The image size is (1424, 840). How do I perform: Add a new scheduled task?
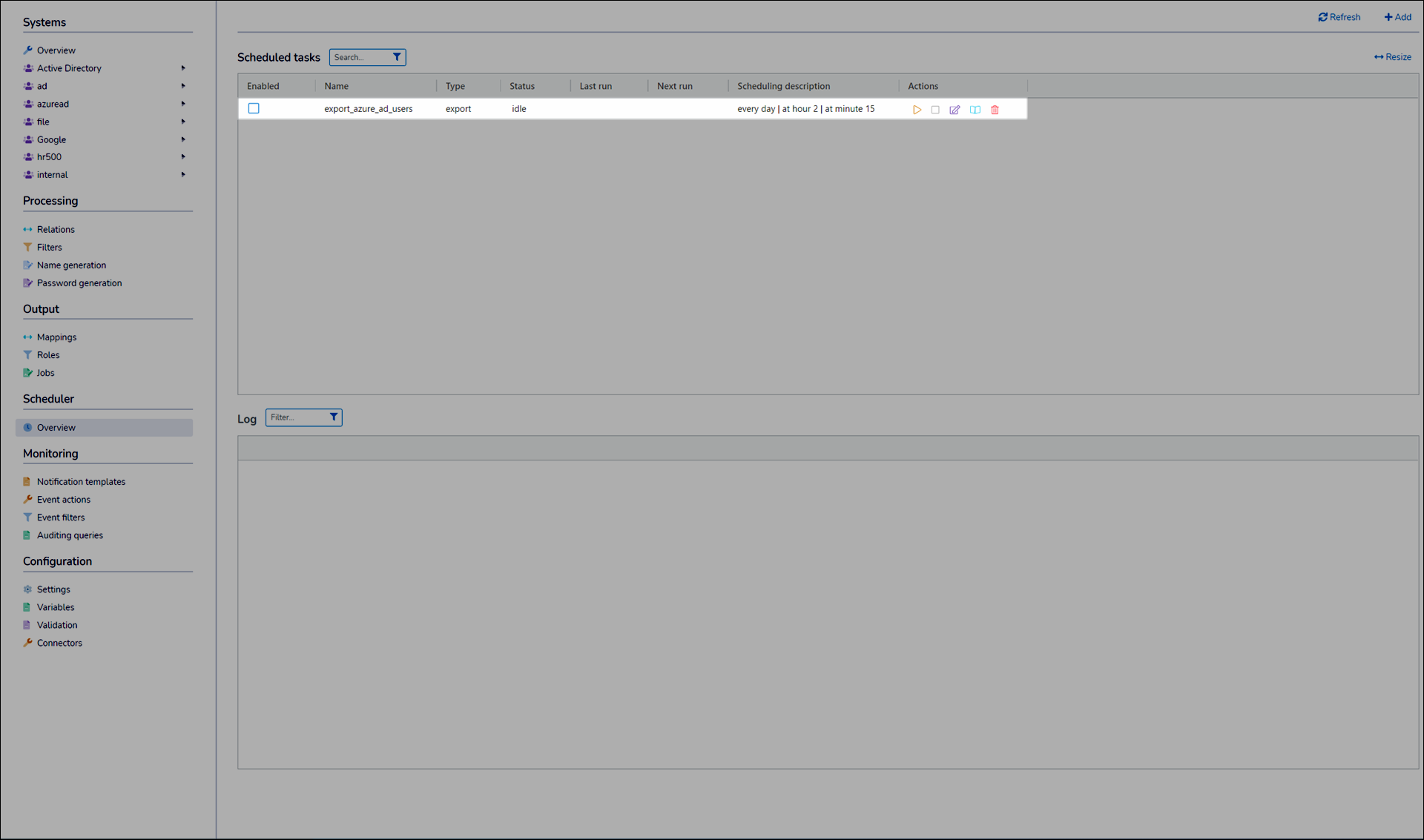pyautogui.click(x=1397, y=17)
